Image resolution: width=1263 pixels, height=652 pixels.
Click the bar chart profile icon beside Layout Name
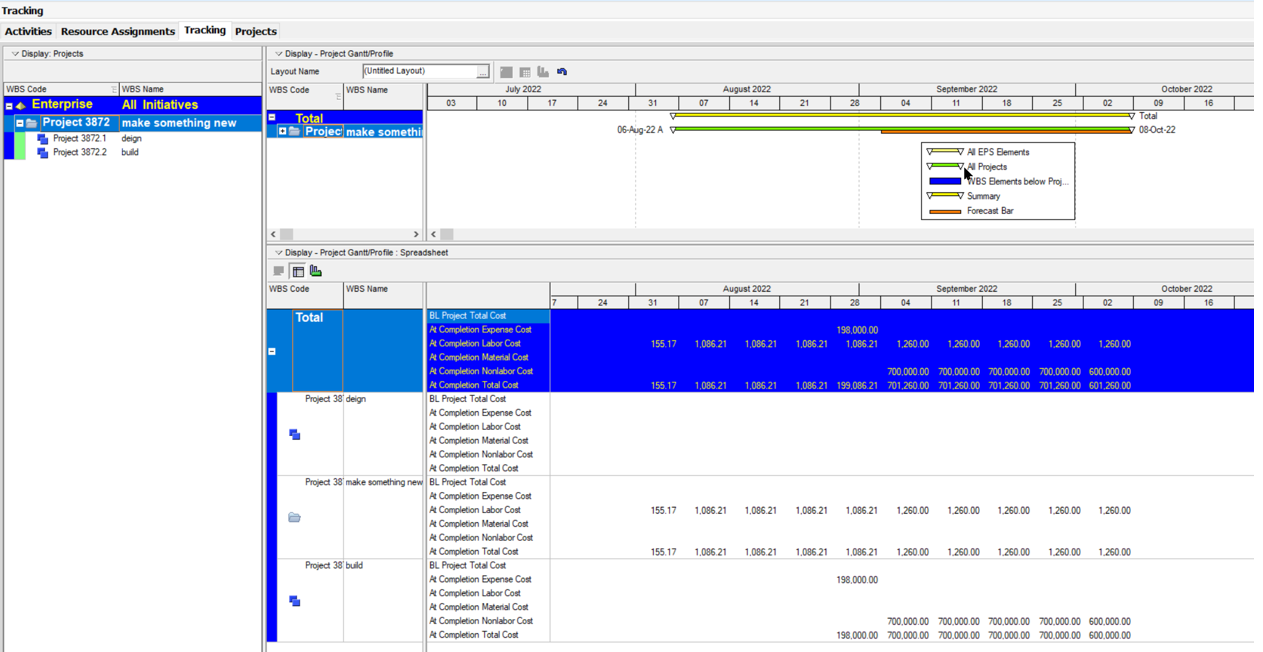(543, 72)
